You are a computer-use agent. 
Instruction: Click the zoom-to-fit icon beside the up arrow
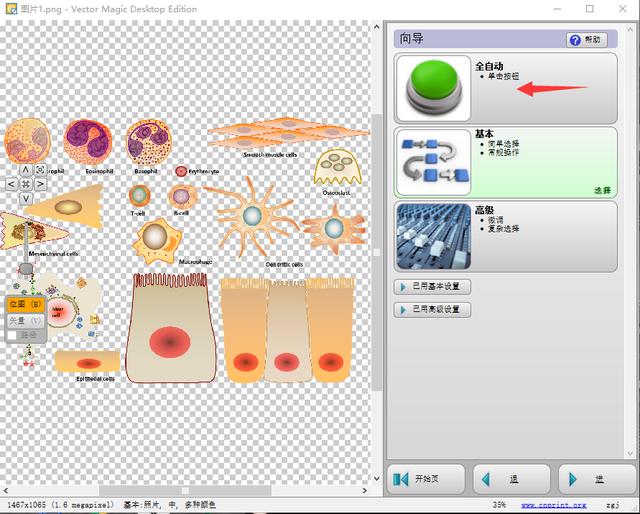coord(40,169)
